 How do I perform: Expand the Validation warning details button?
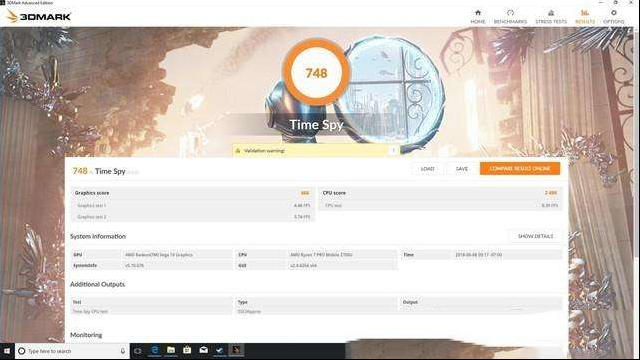[x=393, y=151]
